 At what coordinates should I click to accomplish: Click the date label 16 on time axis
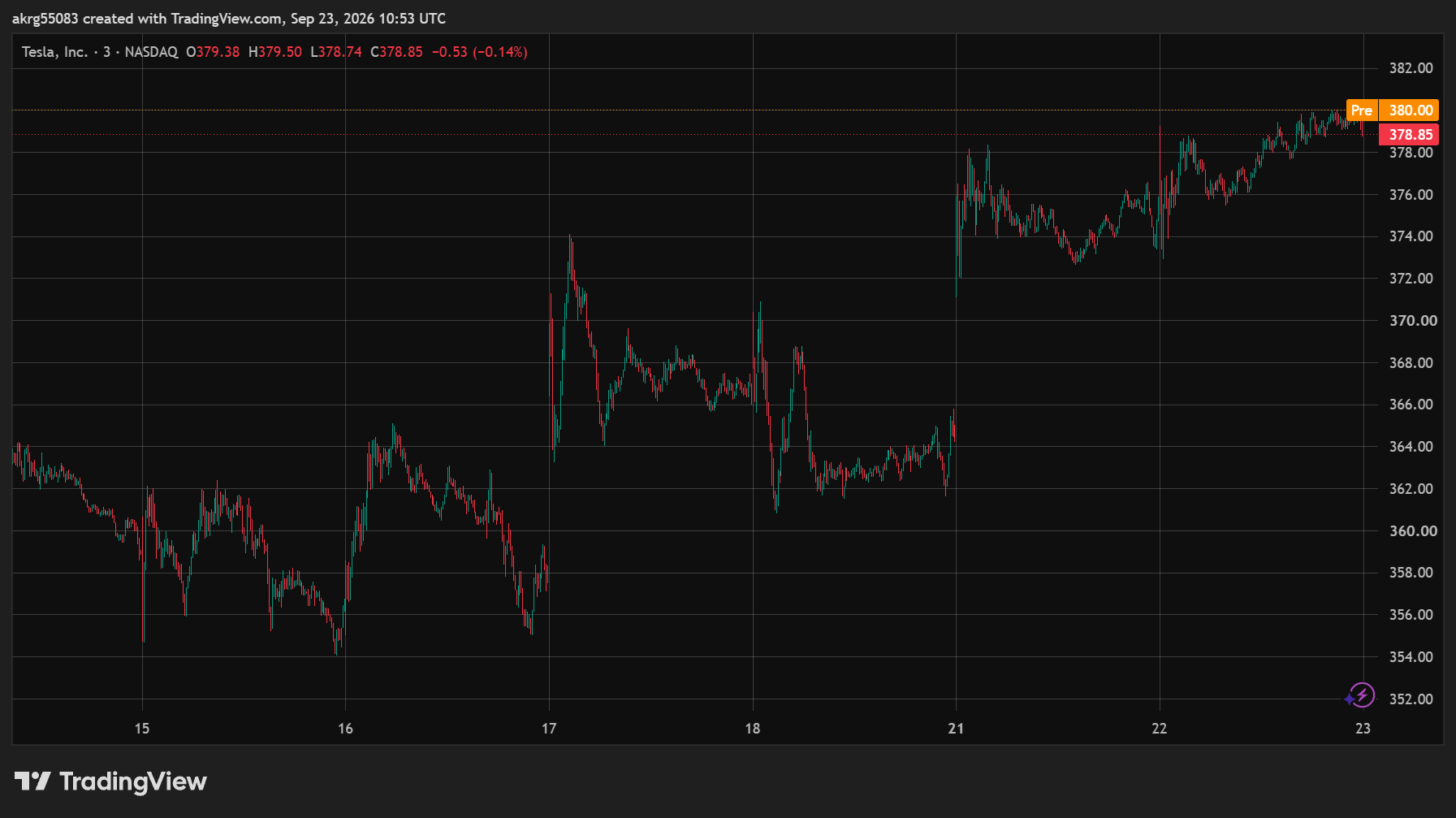(x=346, y=729)
